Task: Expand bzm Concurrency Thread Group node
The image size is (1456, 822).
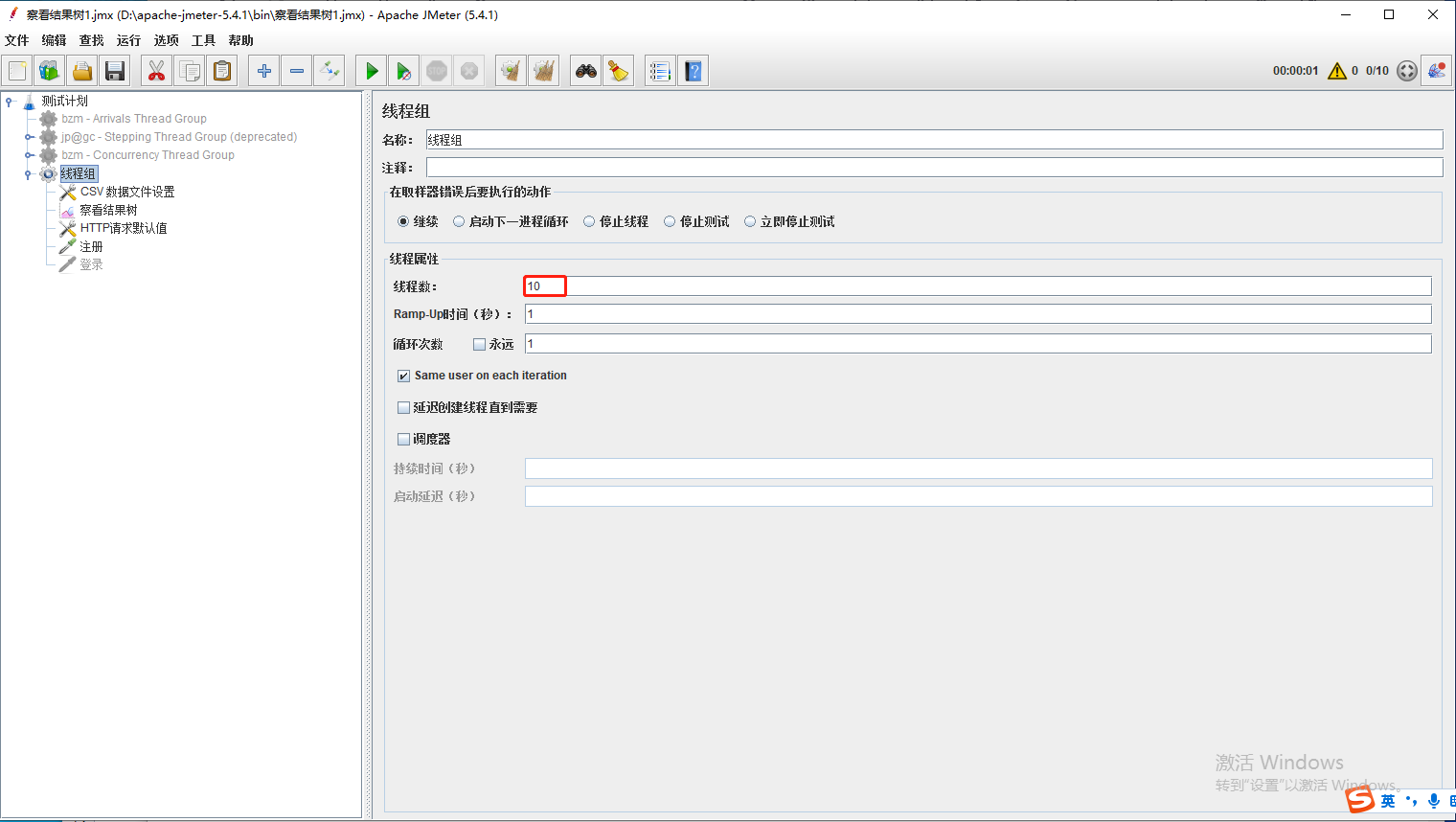Action: pyautogui.click(x=29, y=155)
